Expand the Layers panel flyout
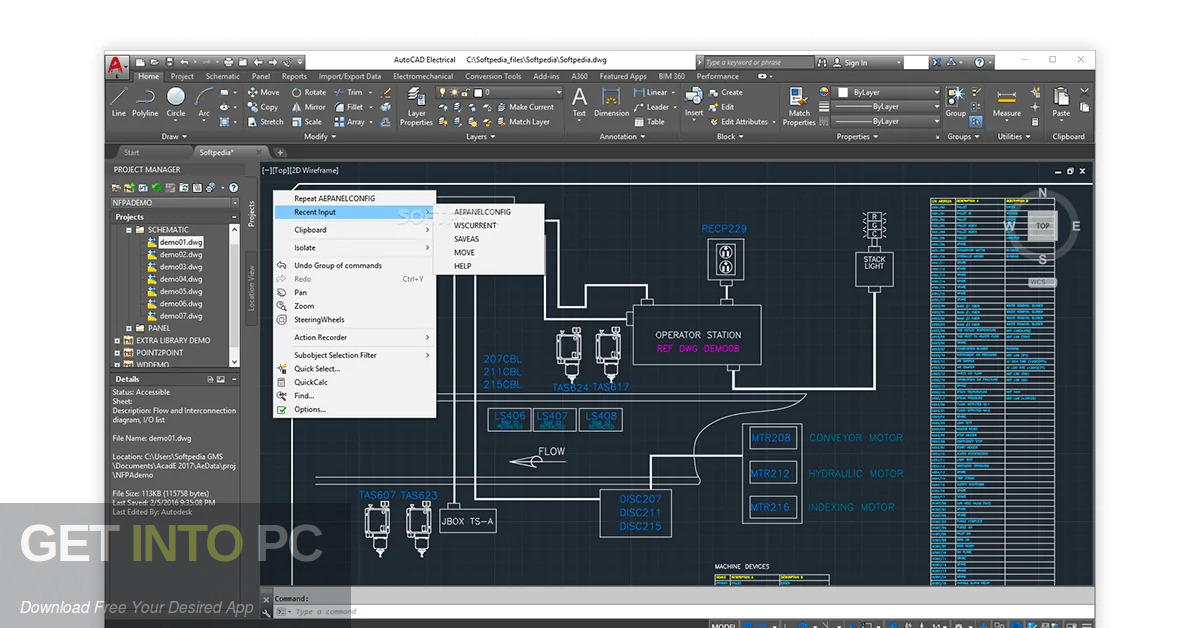Screen dimensions: 1200x628 481,136
